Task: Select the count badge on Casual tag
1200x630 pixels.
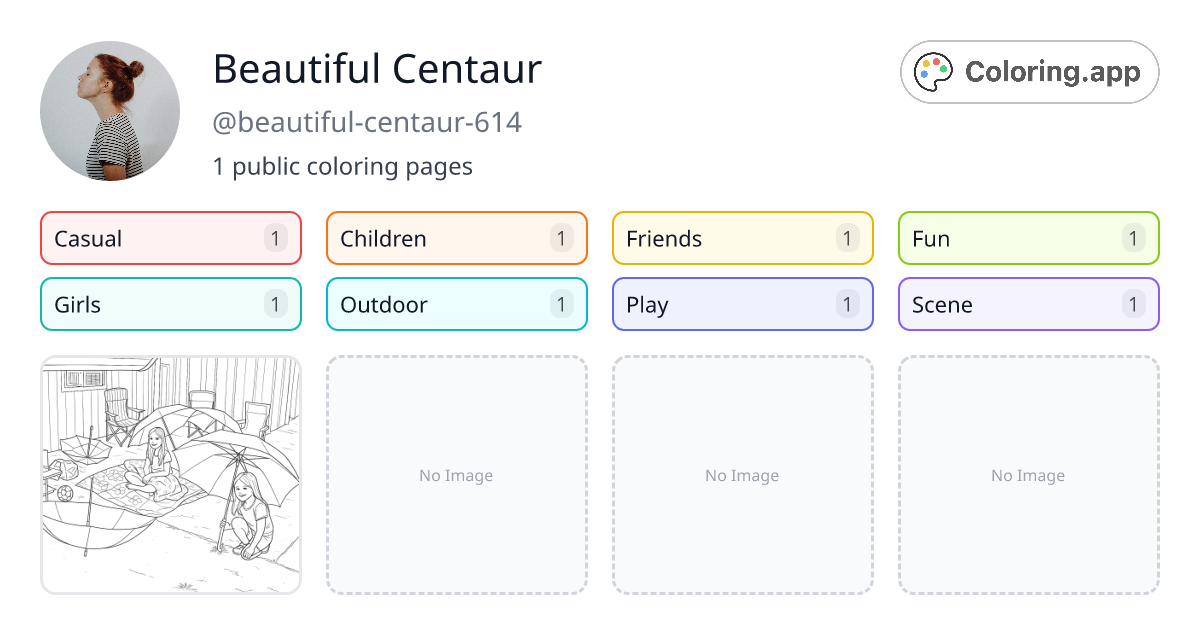Action: point(275,238)
